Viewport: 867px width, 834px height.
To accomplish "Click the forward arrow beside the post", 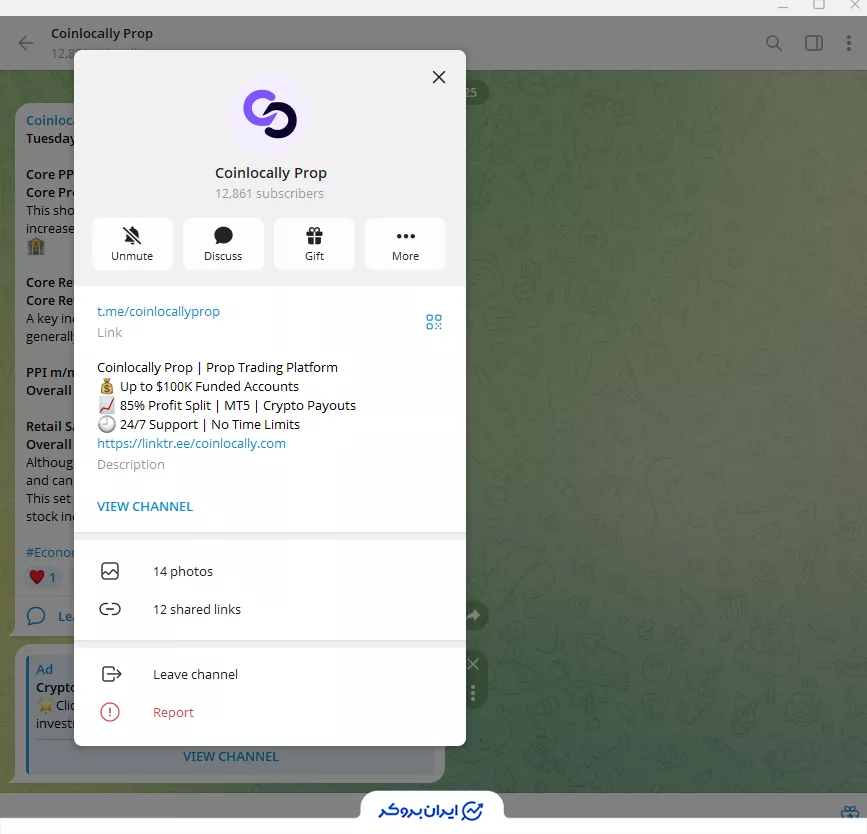I will (x=474, y=615).
